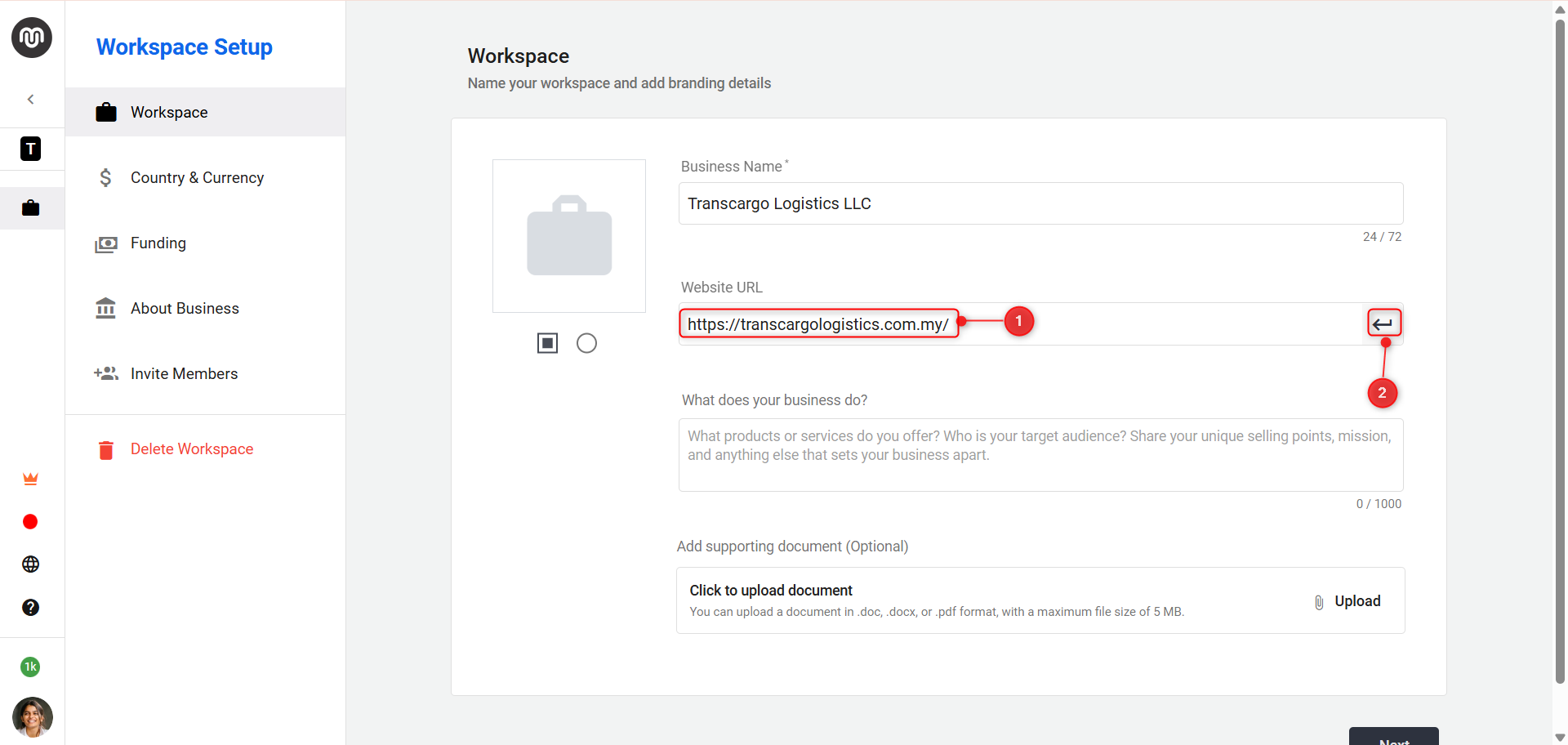Click the scrollbar down arrow

click(1560, 737)
